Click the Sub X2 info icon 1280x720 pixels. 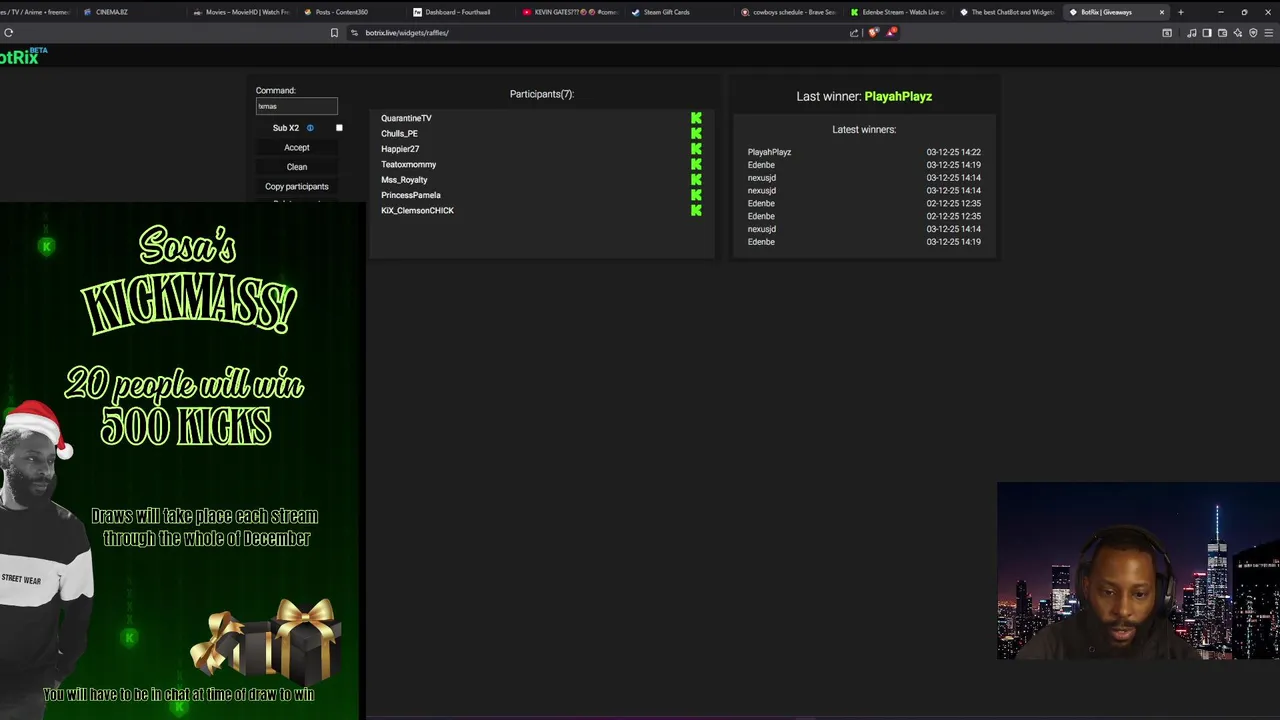(310, 128)
